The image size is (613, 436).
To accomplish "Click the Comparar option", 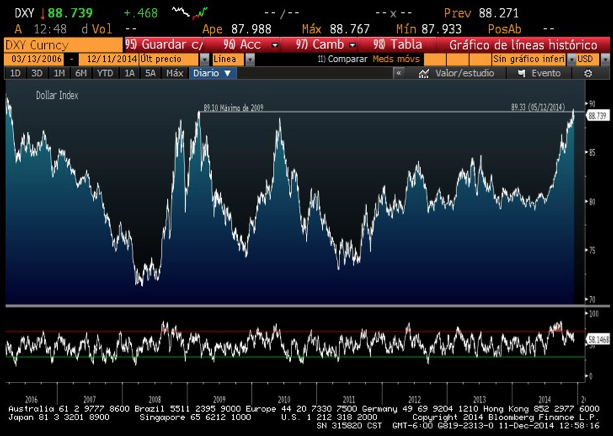I will (343, 59).
